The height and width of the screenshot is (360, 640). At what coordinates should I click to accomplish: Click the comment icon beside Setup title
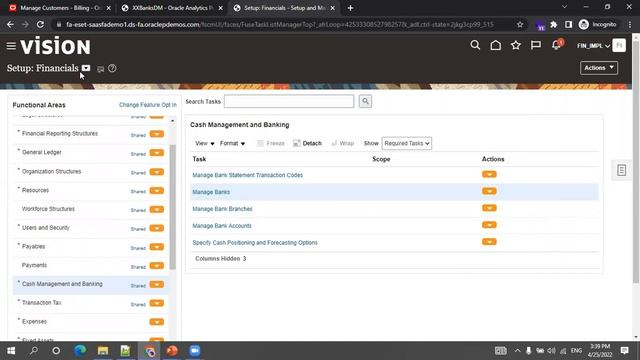pos(100,69)
